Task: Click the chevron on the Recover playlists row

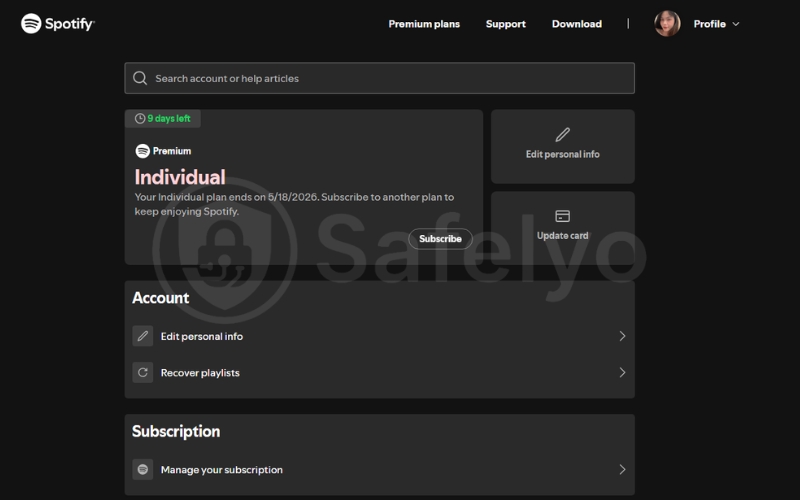Action: 622,372
